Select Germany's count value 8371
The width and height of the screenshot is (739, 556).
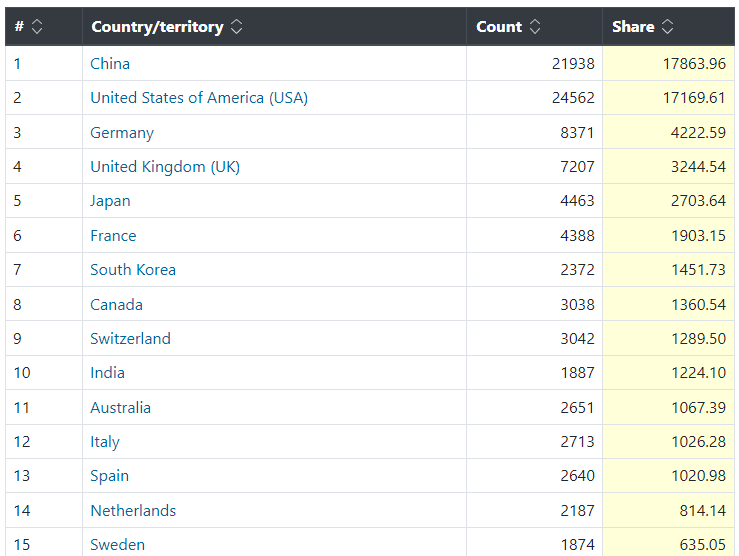point(577,133)
